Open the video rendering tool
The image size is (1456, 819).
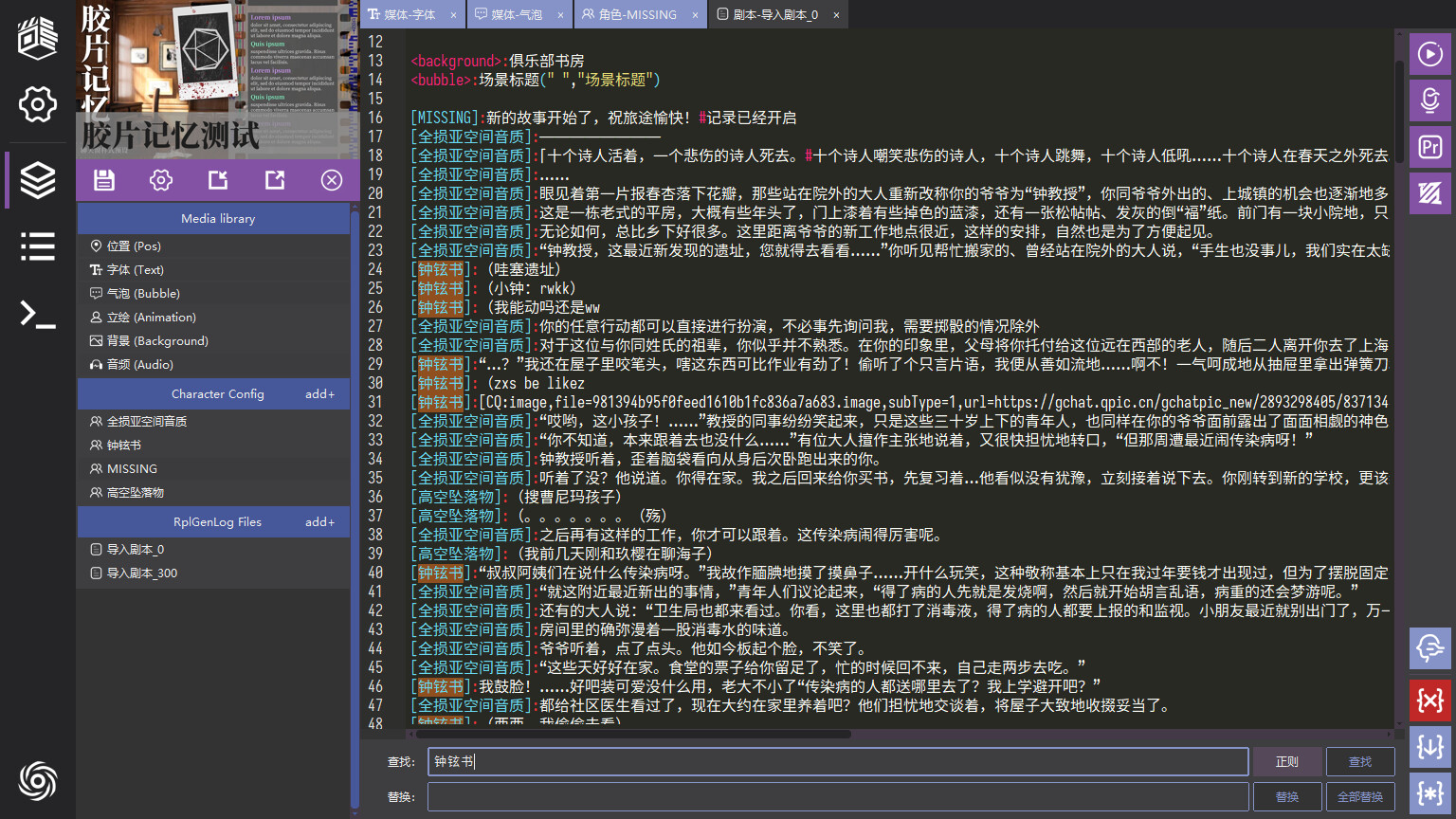(1430, 192)
